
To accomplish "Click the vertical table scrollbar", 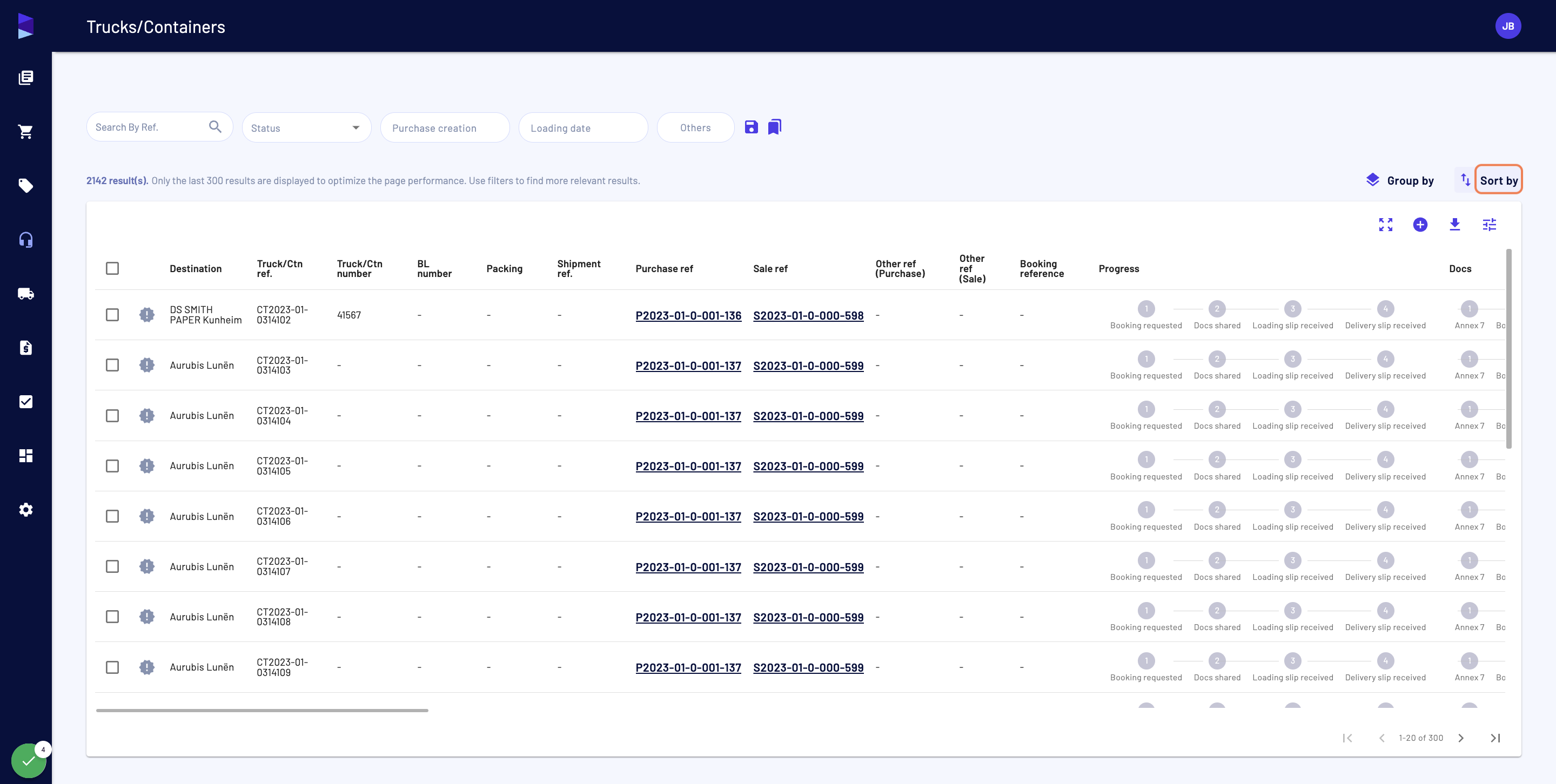I will click(x=1509, y=349).
